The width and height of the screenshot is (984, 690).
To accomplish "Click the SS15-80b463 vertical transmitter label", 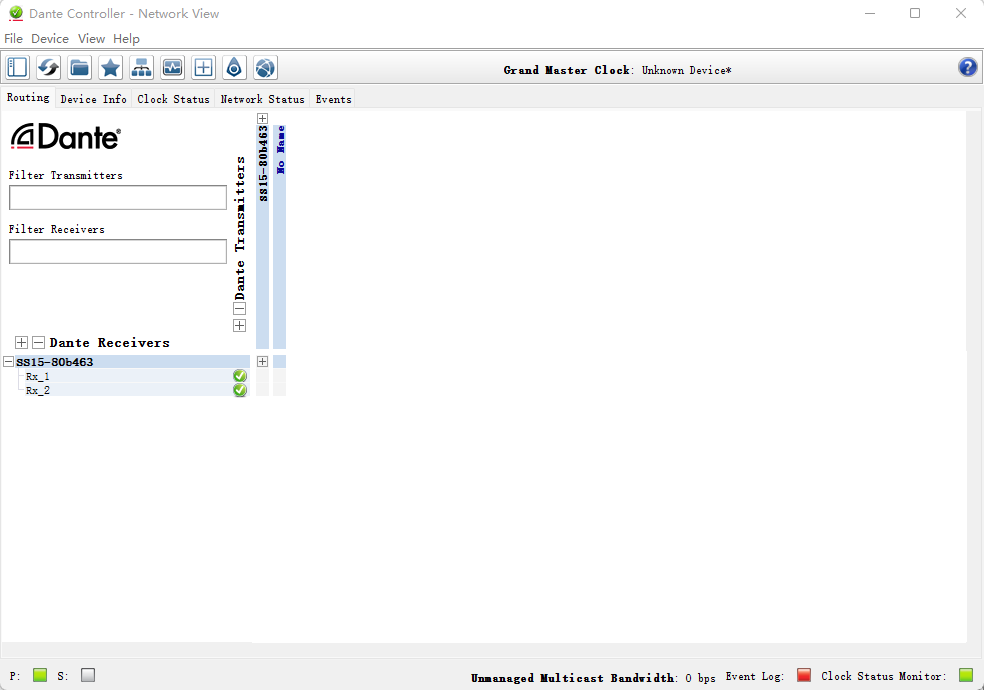I will pyautogui.click(x=263, y=164).
